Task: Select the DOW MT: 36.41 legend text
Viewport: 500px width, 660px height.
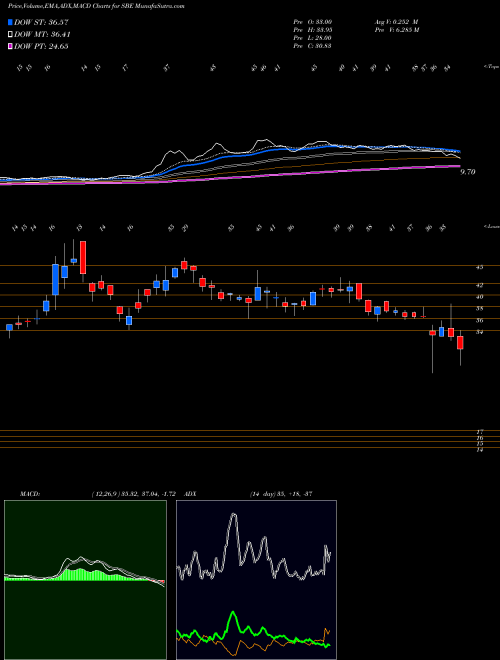Action: (42, 35)
